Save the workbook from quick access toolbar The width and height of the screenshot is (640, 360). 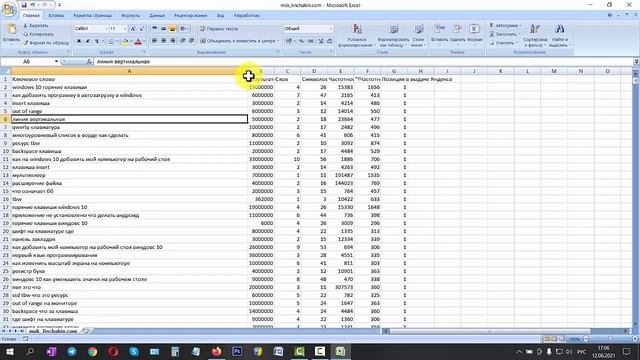tap(24, 5)
